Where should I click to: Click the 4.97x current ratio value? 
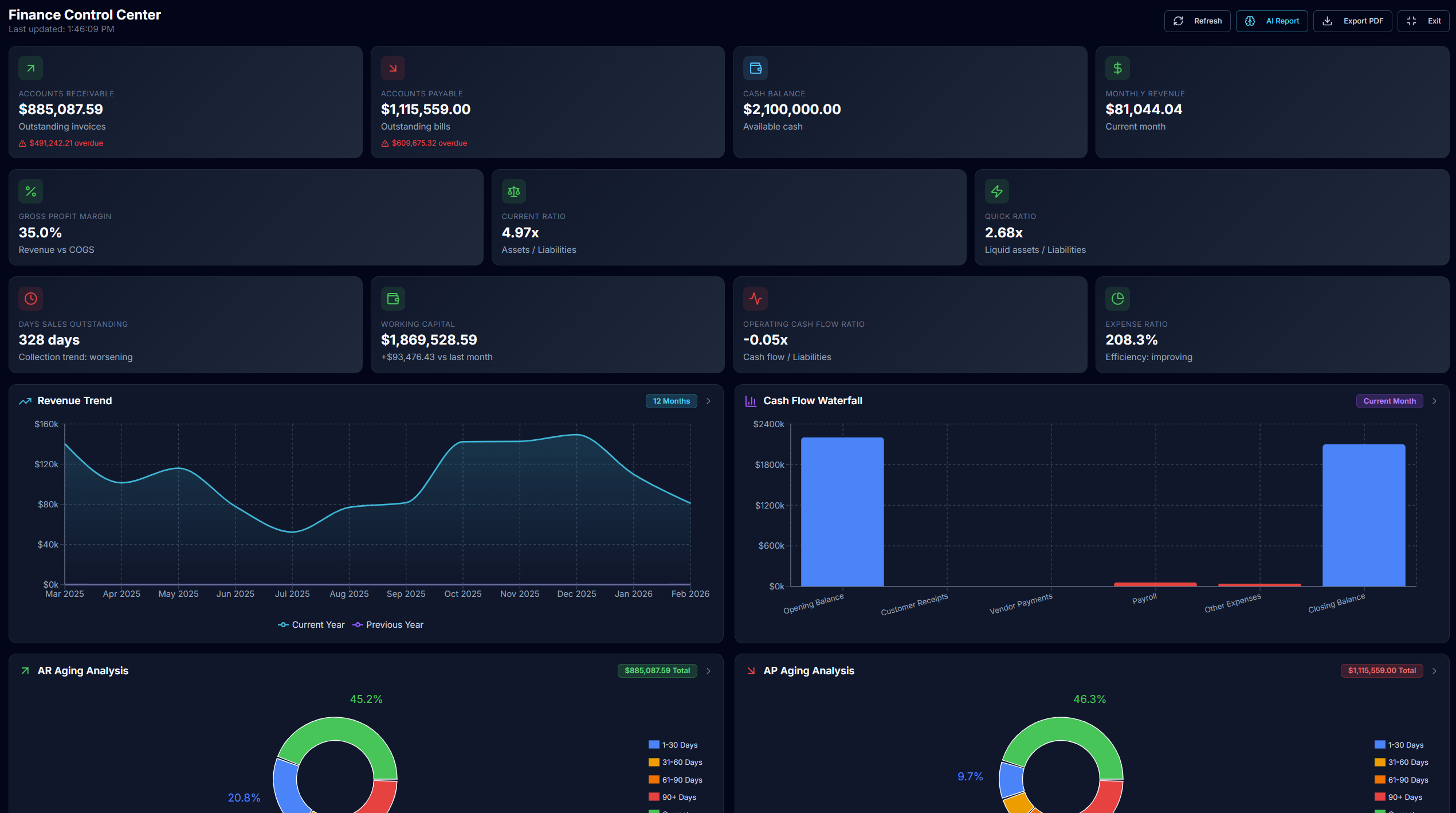click(x=520, y=233)
